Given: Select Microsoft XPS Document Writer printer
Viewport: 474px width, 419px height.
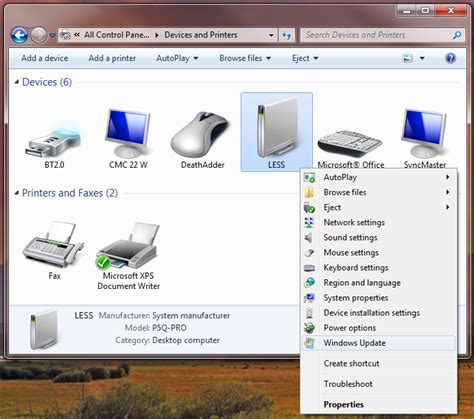Looking at the screenshot, I should tap(129, 246).
